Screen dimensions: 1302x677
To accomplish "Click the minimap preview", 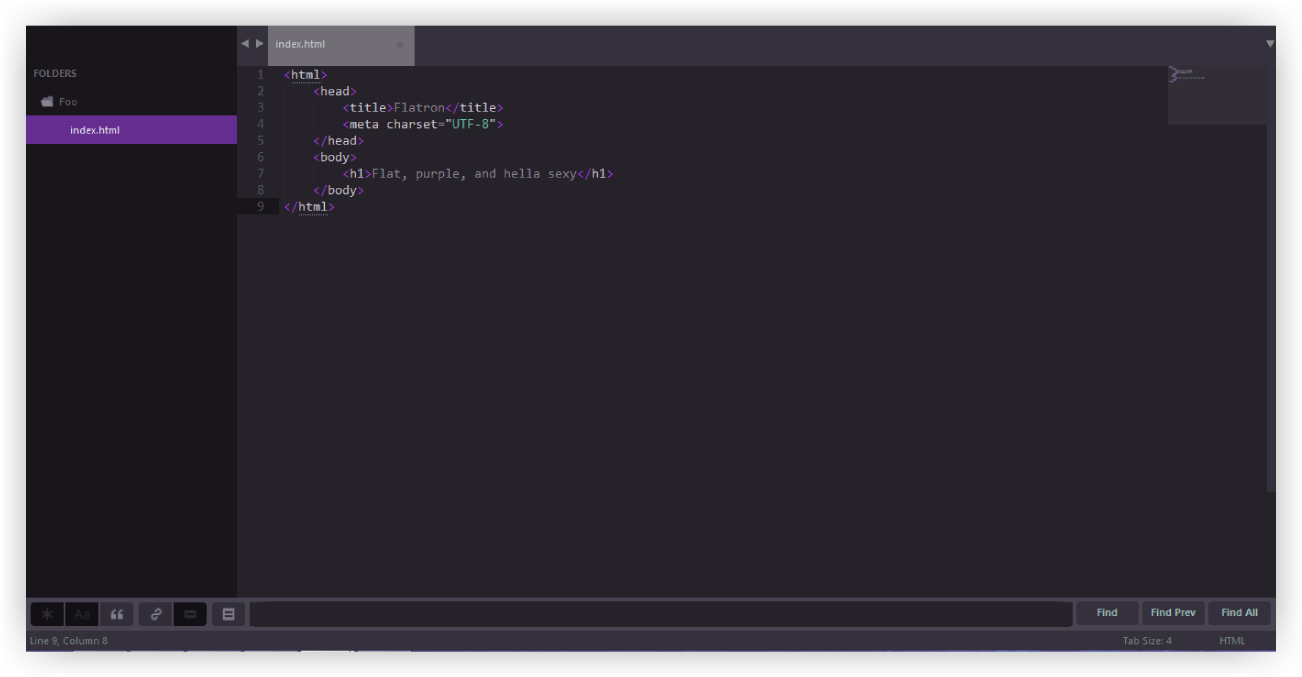I will 1217,95.
